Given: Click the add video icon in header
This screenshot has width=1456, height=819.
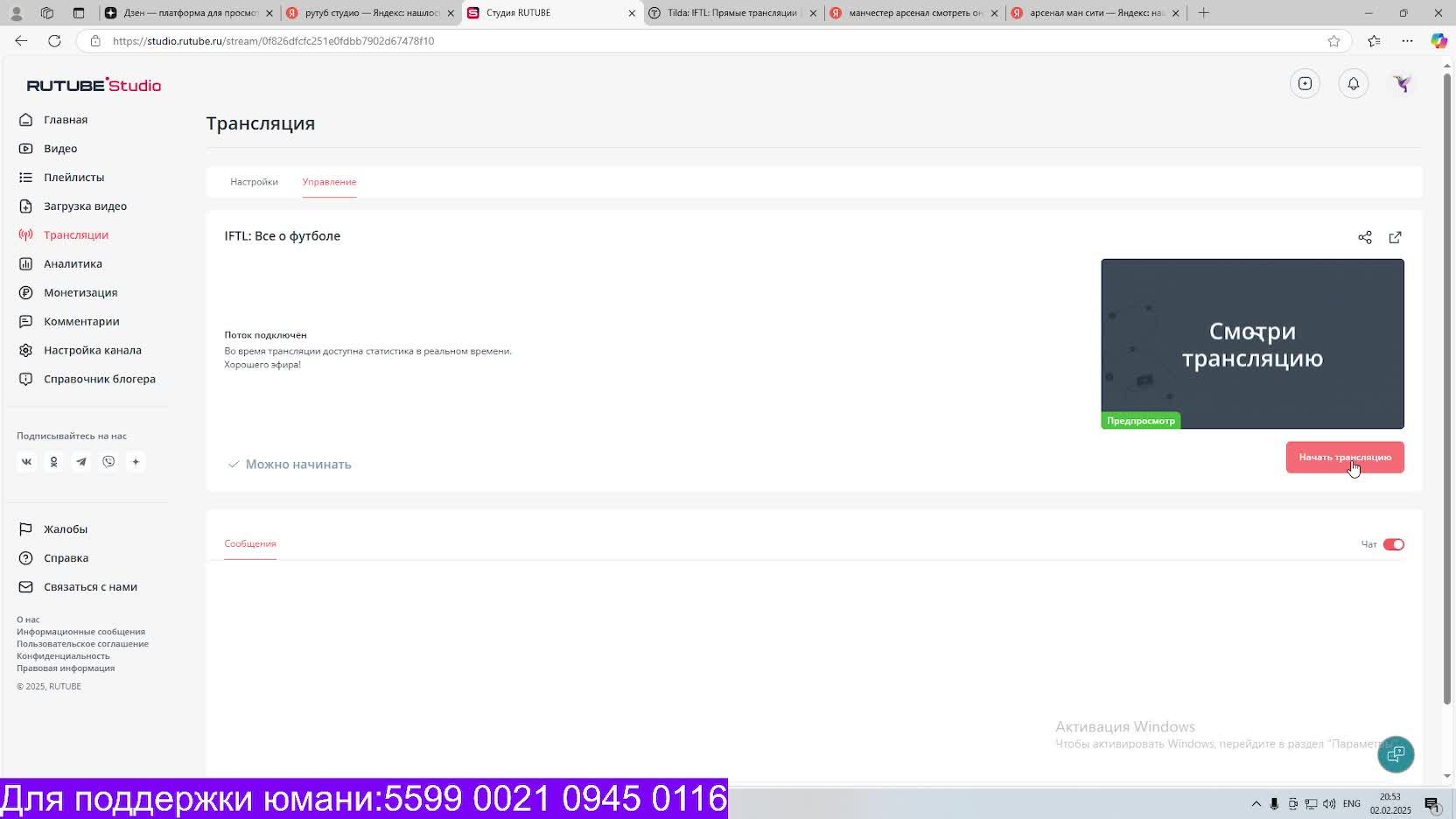Looking at the screenshot, I should (x=1305, y=84).
